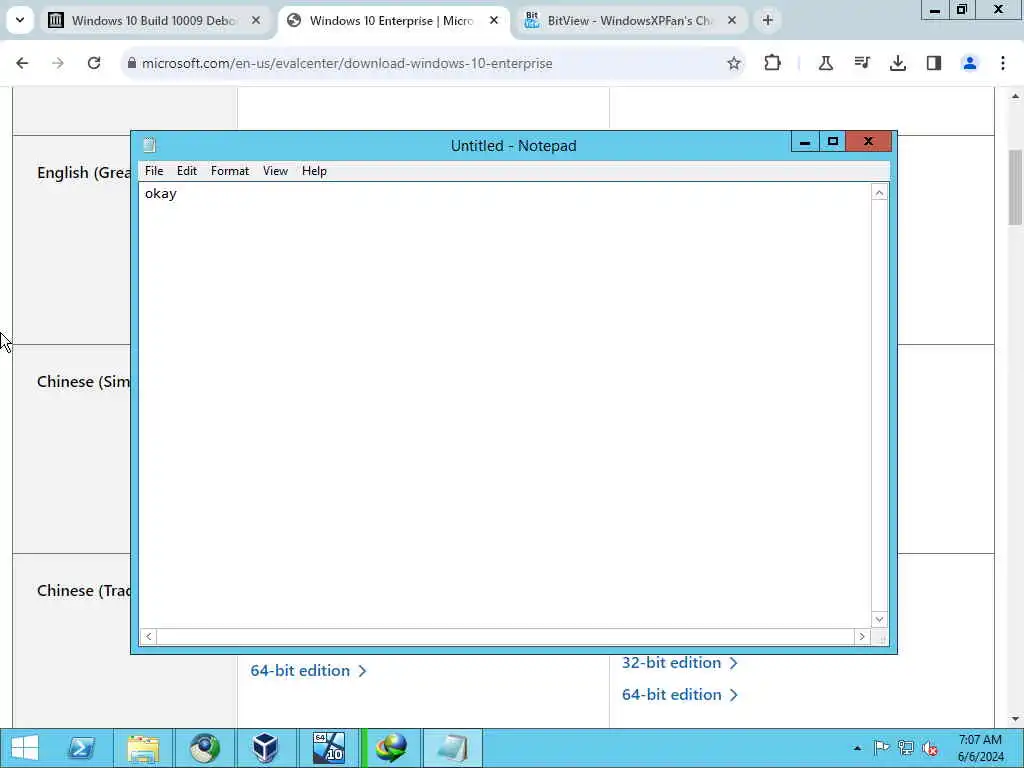Viewport: 1024px width, 768px height.
Task: Minimize the browser window
Action: [x=935, y=10]
